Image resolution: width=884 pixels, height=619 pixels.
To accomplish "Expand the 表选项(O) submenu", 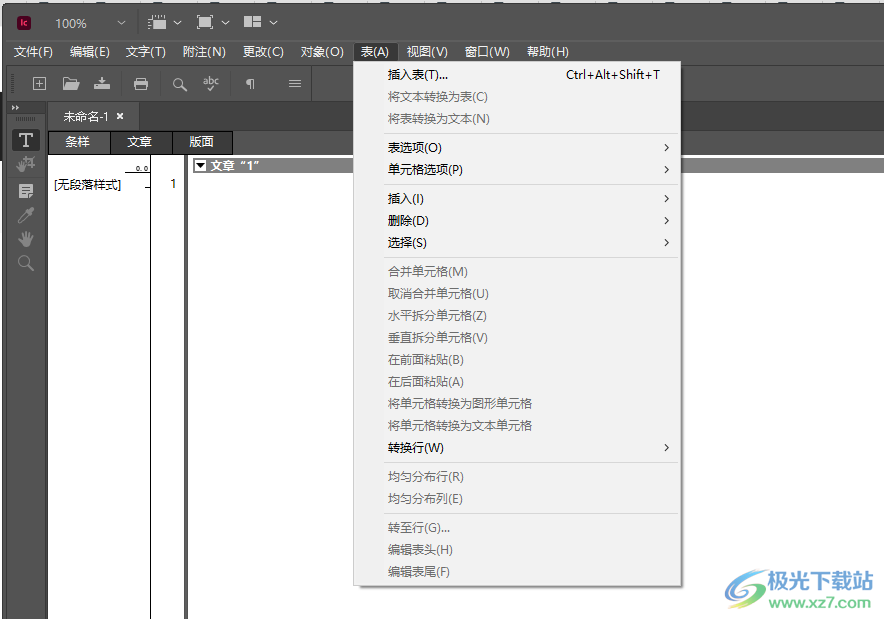I will pos(517,148).
